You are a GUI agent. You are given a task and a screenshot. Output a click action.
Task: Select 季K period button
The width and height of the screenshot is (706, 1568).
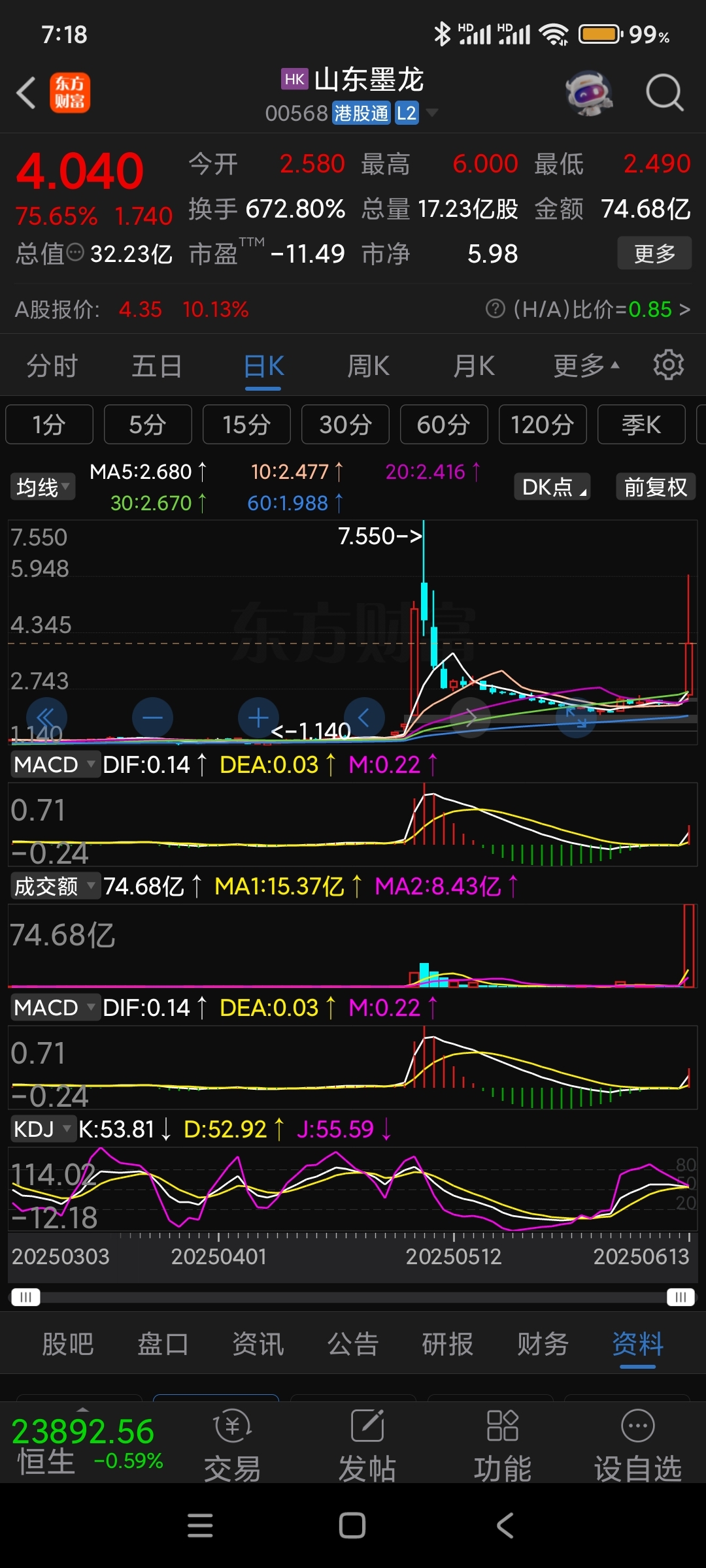[641, 425]
